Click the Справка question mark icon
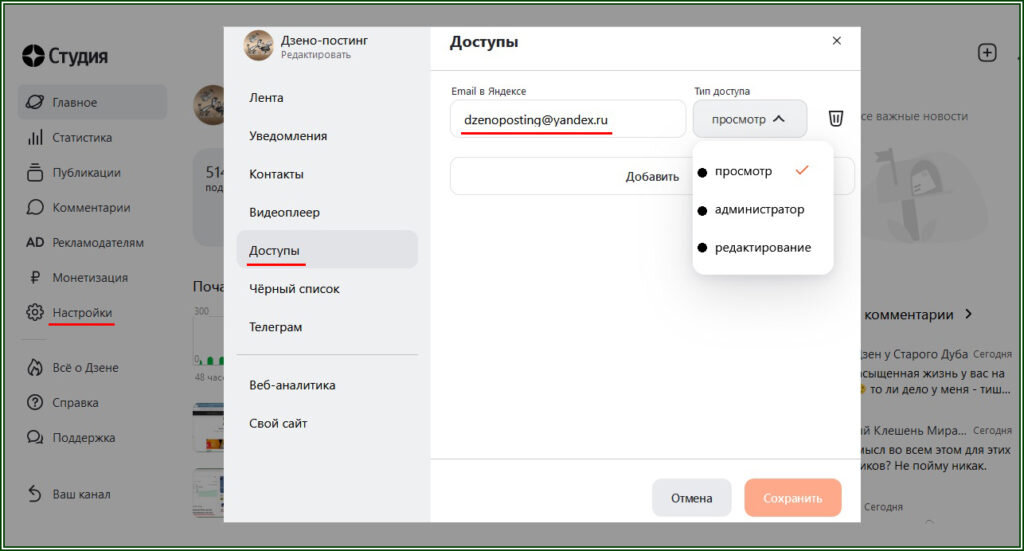 click(35, 402)
